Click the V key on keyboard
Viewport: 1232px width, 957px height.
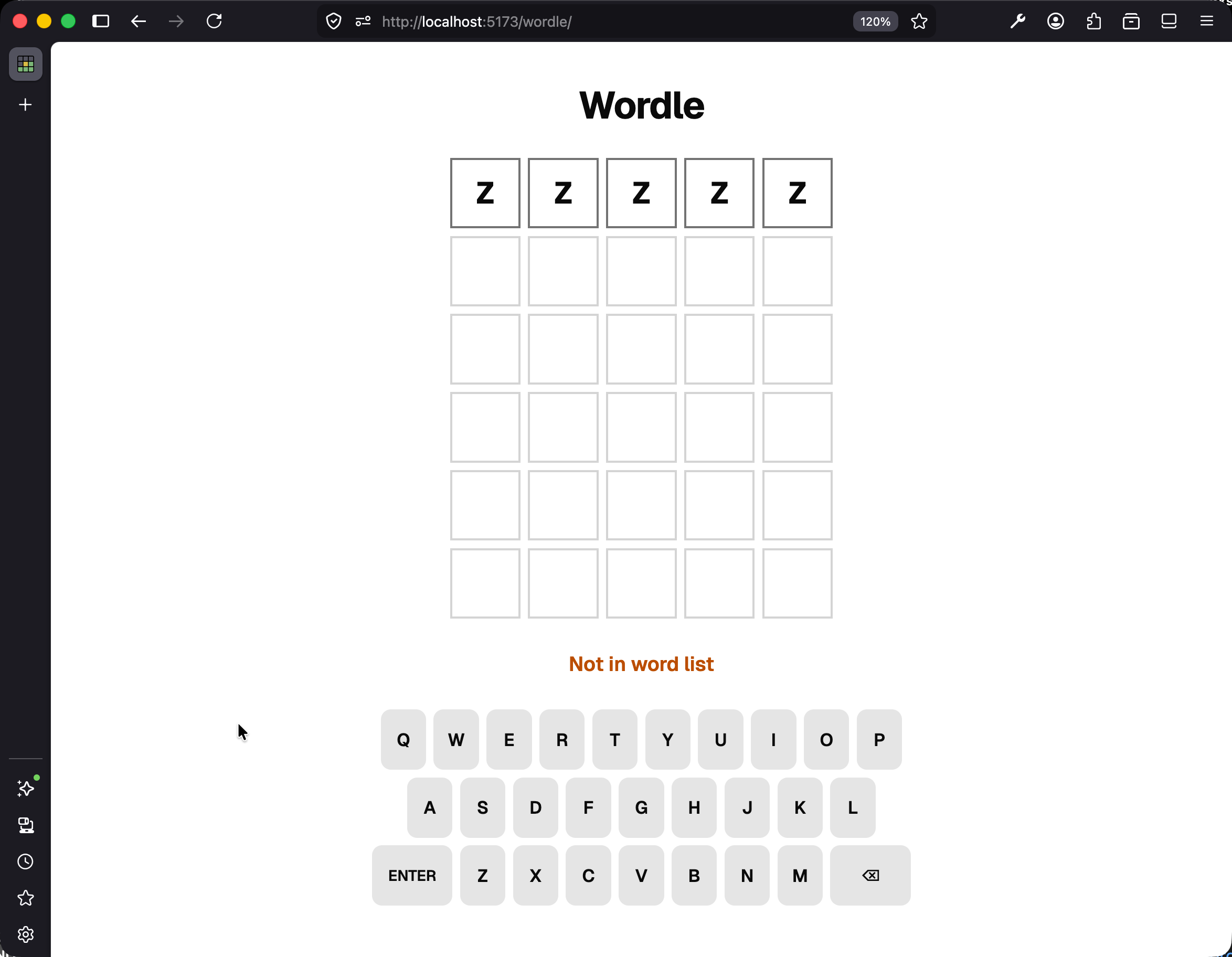click(641, 875)
